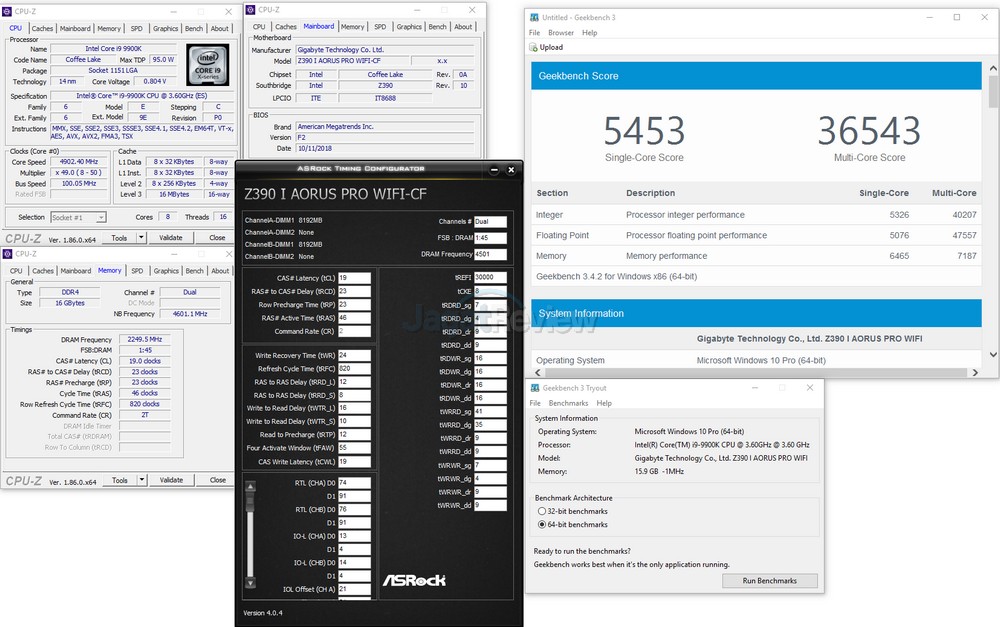The image size is (1000, 627).
Task: Click the ASRock logo in Timing Configurator
Action: click(414, 580)
